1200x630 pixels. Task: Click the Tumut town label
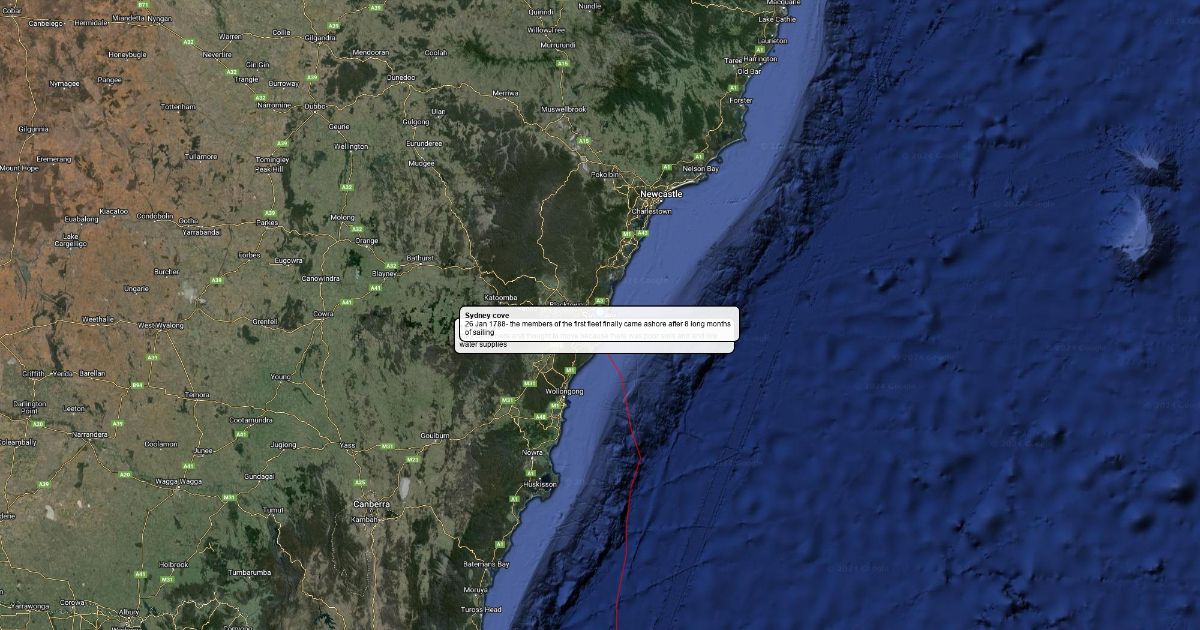272,509
